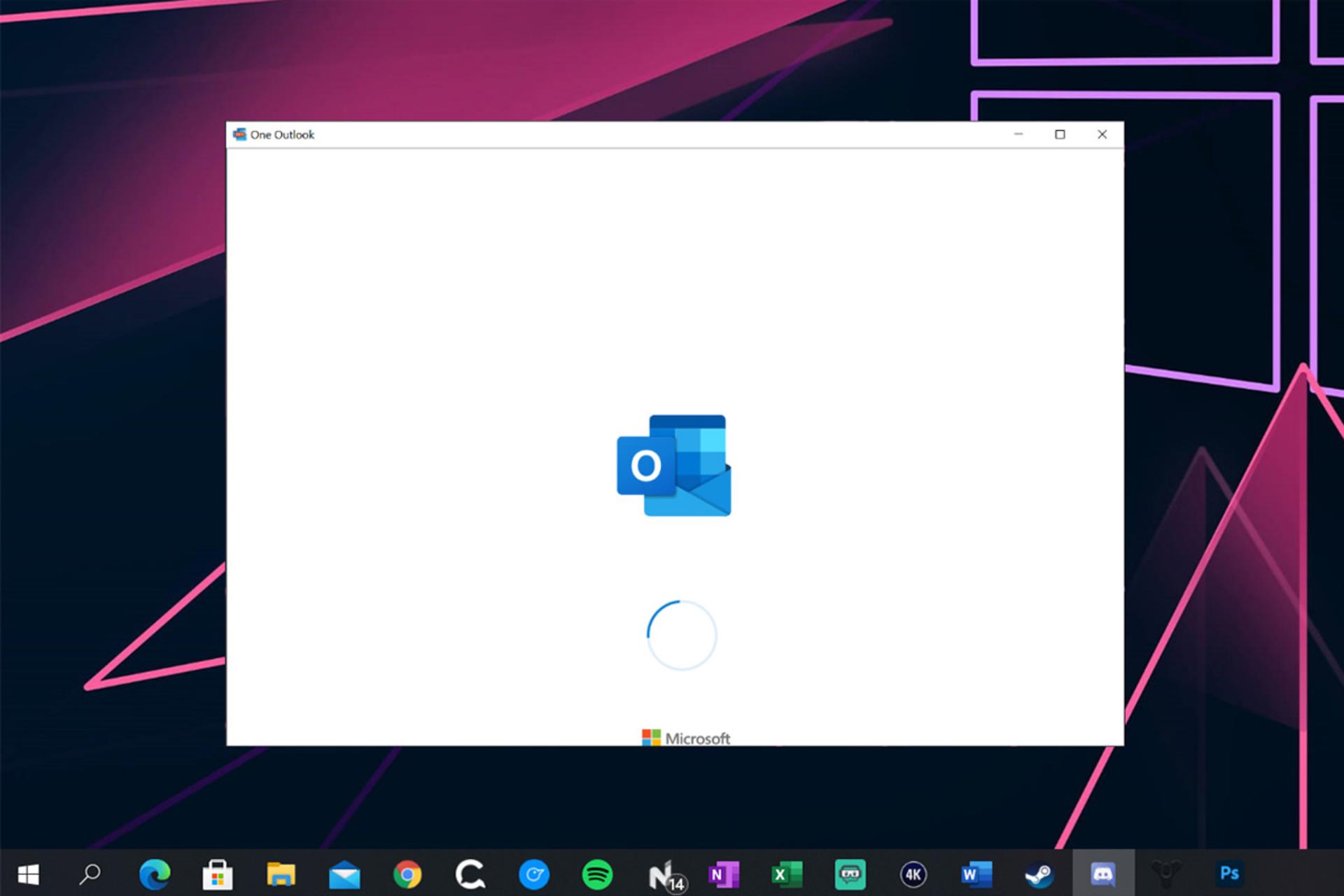Viewport: 1344px width, 896px height.
Task: Click the taskbar search magnifier
Action: (90, 874)
